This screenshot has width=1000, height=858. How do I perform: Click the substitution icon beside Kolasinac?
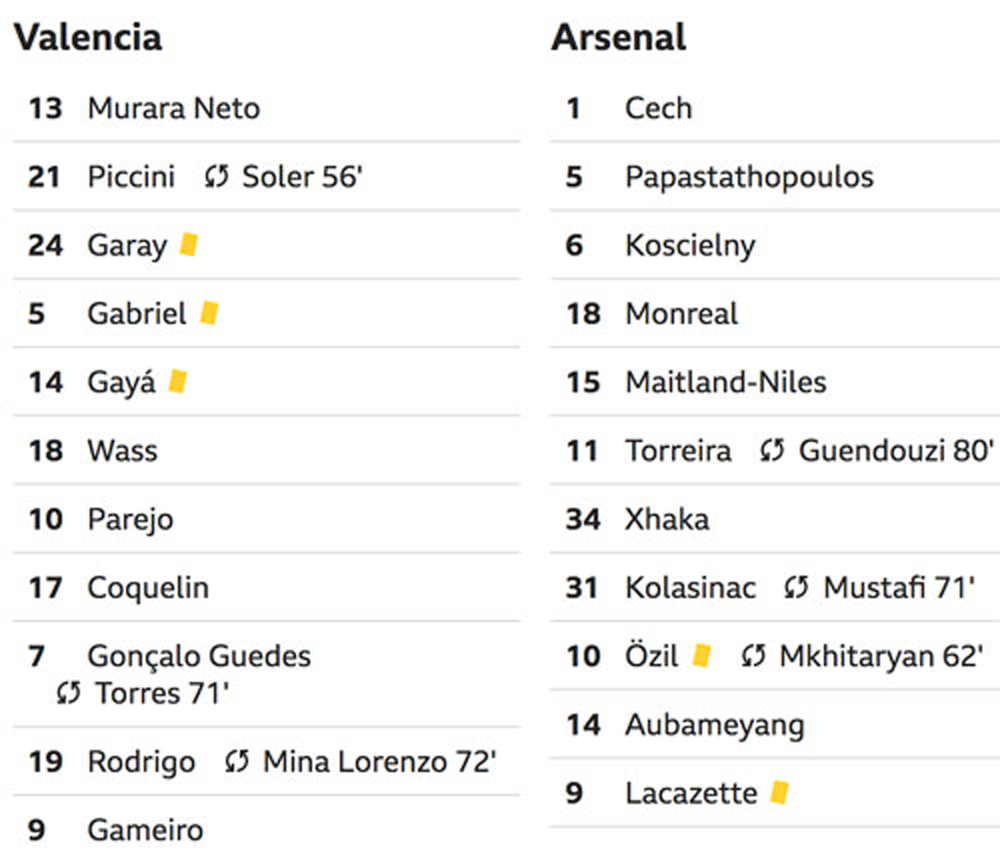click(x=796, y=588)
